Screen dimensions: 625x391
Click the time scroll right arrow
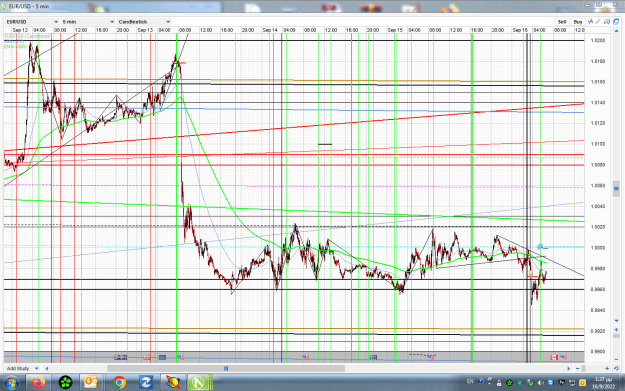[569, 368]
